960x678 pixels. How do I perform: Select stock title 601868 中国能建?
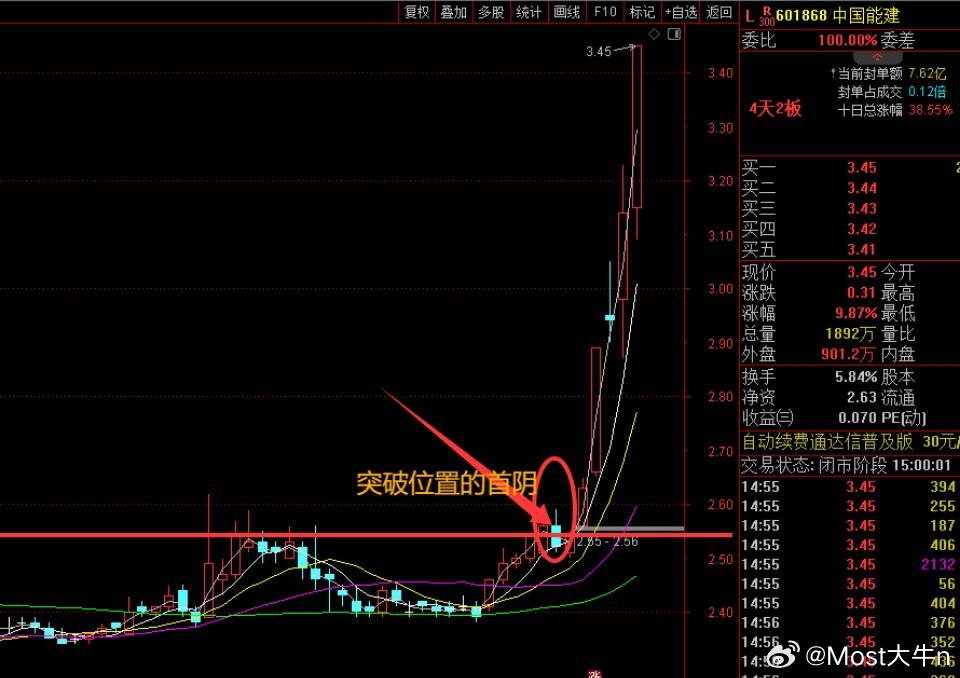(x=838, y=15)
